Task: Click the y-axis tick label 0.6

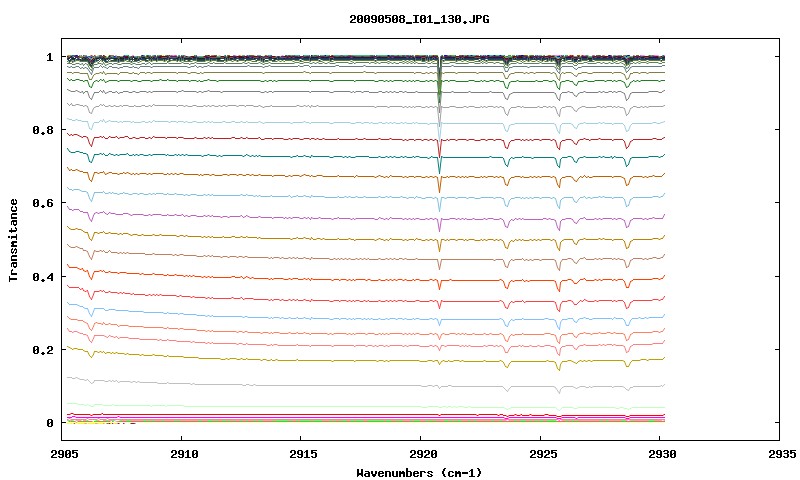Action: pos(43,203)
